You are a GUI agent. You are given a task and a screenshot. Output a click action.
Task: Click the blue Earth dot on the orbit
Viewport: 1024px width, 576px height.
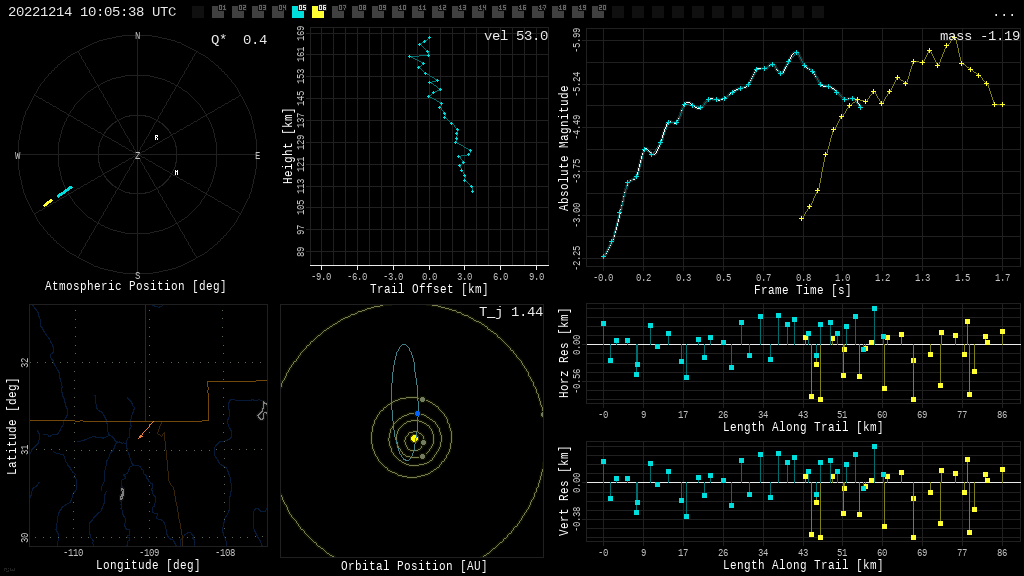[417, 413]
